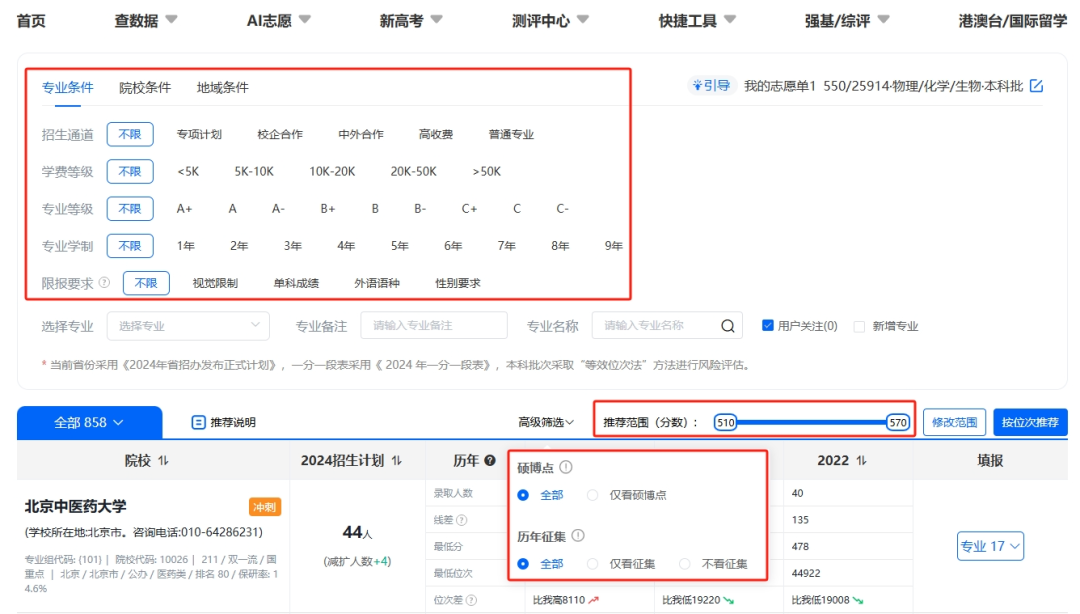Open the 高级筛选 advanced filter panel
Viewport: 1080px width, 614px height.
544,421
